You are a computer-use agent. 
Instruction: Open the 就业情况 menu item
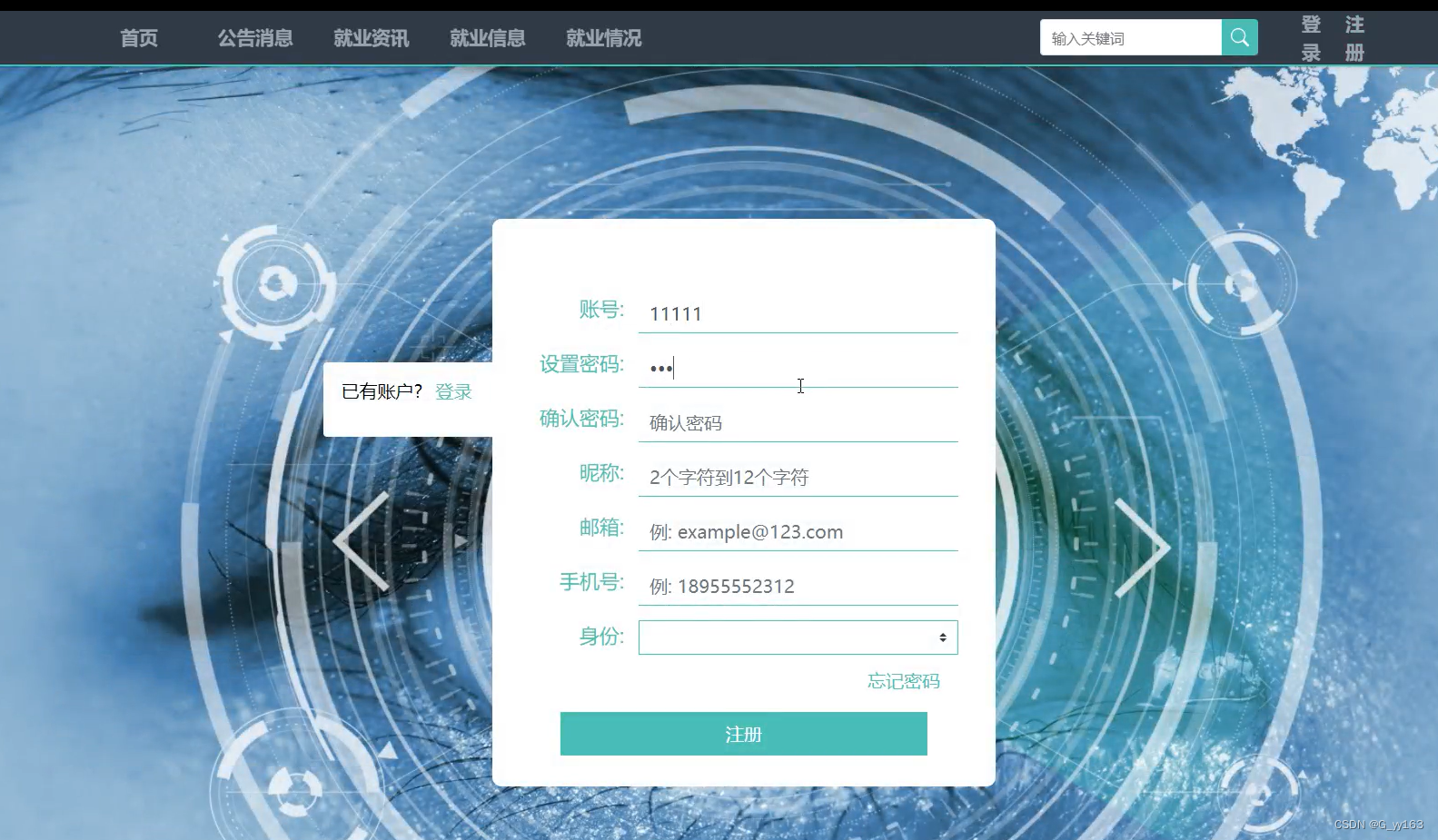pyautogui.click(x=604, y=38)
